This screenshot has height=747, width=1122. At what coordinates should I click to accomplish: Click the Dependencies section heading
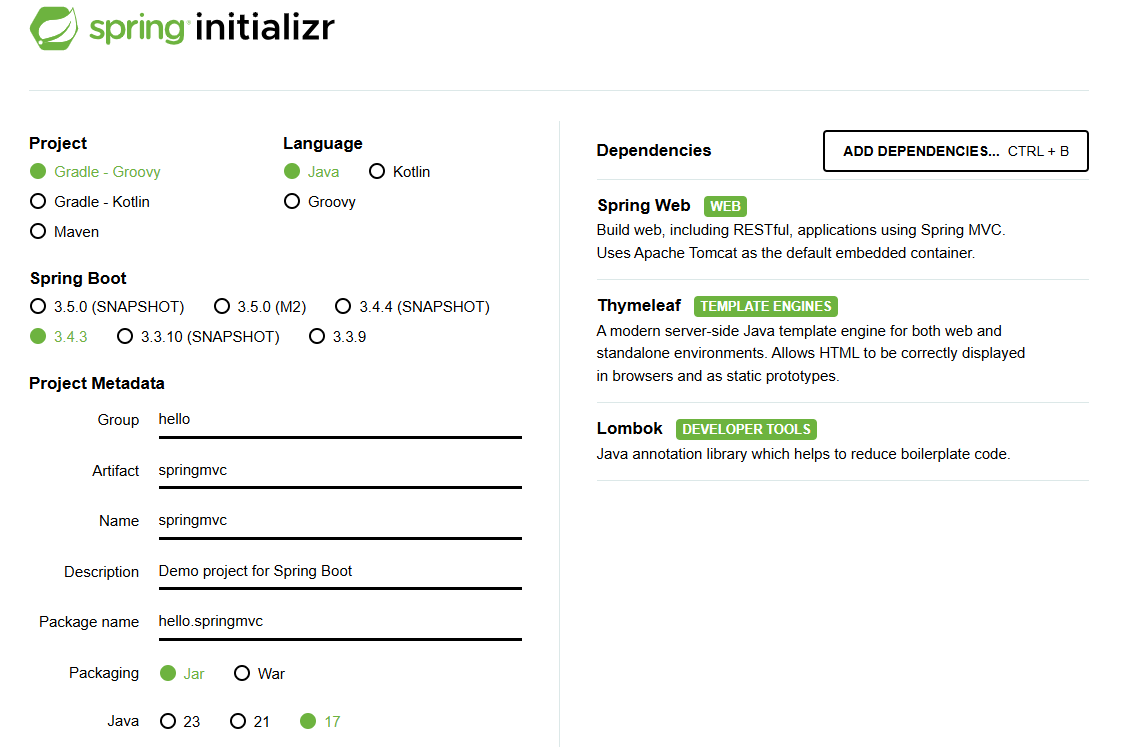(x=653, y=151)
